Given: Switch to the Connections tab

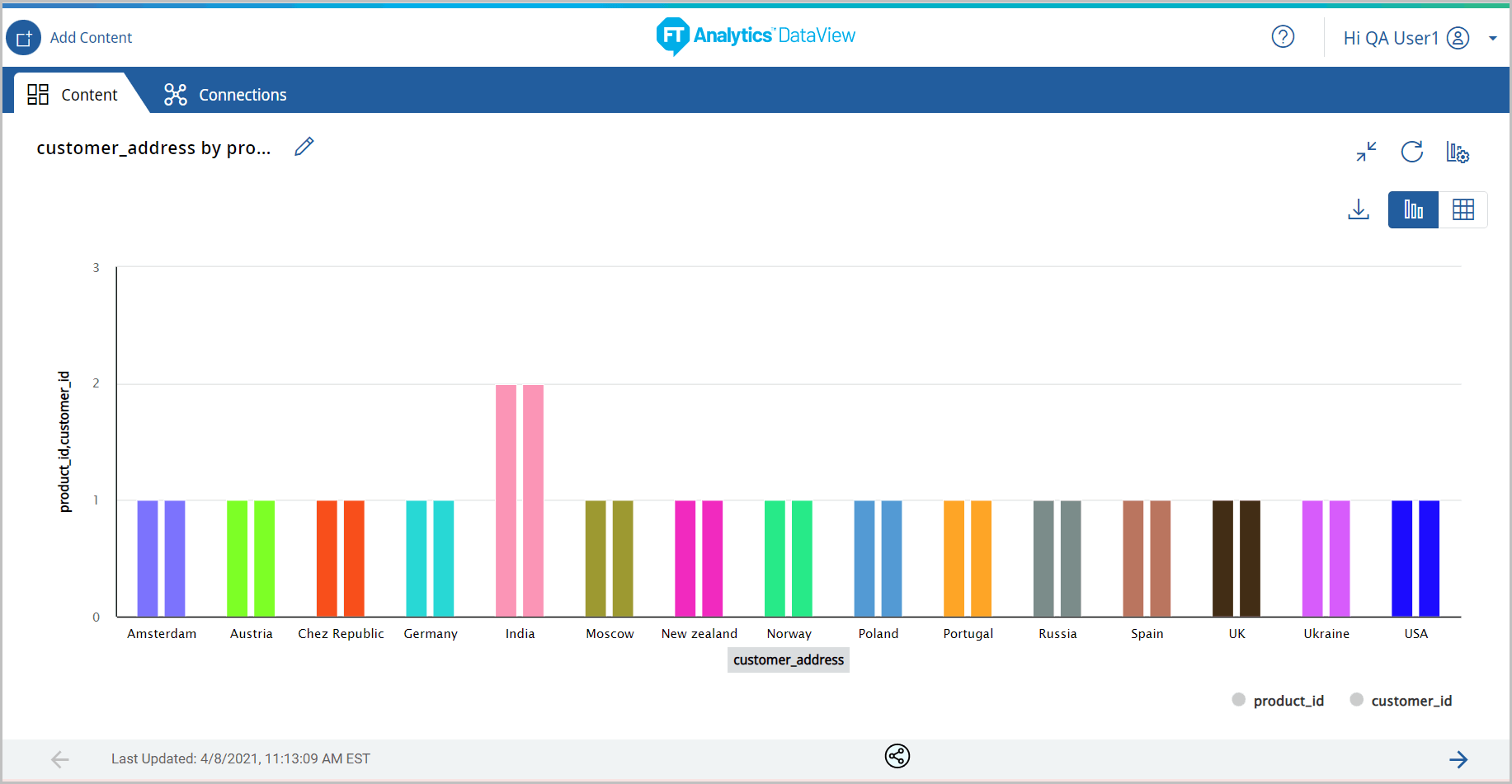Looking at the screenshot, I should pyautogui.click(x=224, y=94).
